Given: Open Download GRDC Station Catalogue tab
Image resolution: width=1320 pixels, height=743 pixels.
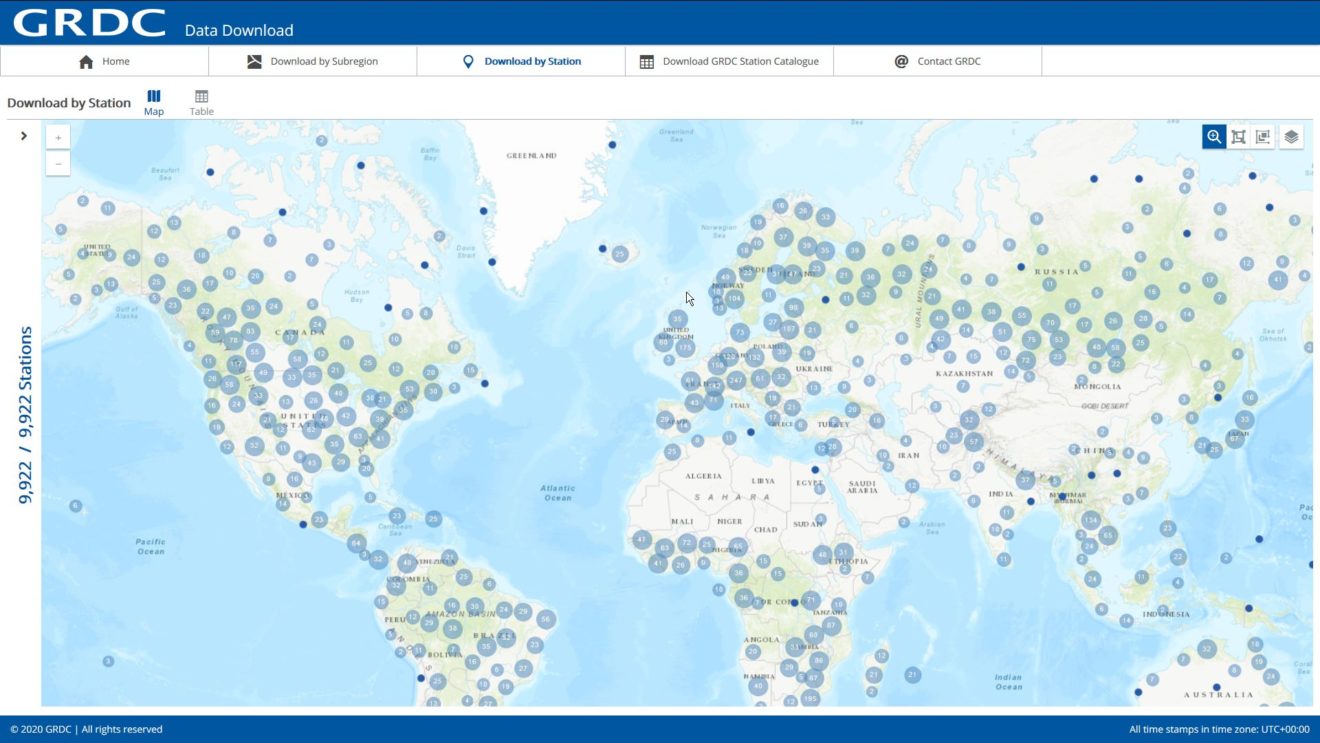Looking at the screenshot, I should (x=729, y=62).
